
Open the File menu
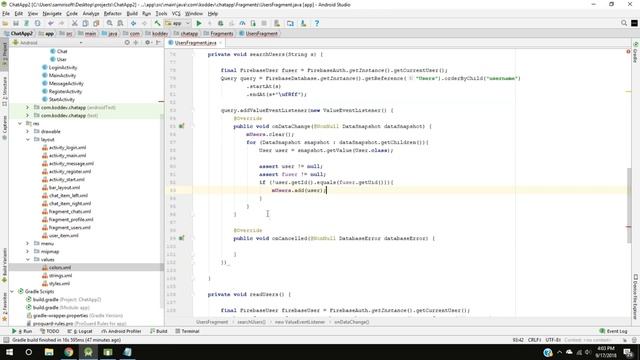(6, 13)
